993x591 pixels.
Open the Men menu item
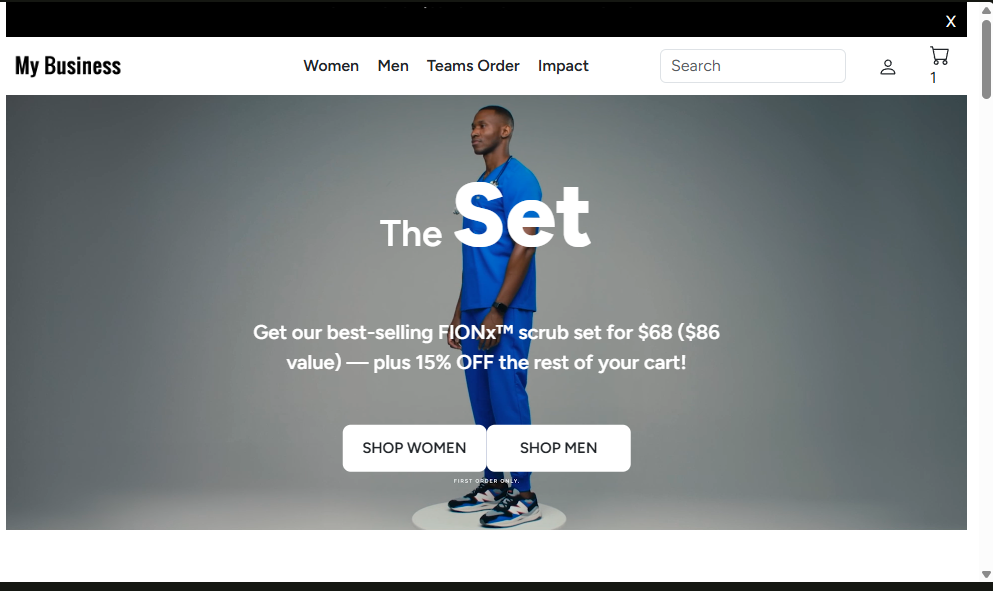393,66
